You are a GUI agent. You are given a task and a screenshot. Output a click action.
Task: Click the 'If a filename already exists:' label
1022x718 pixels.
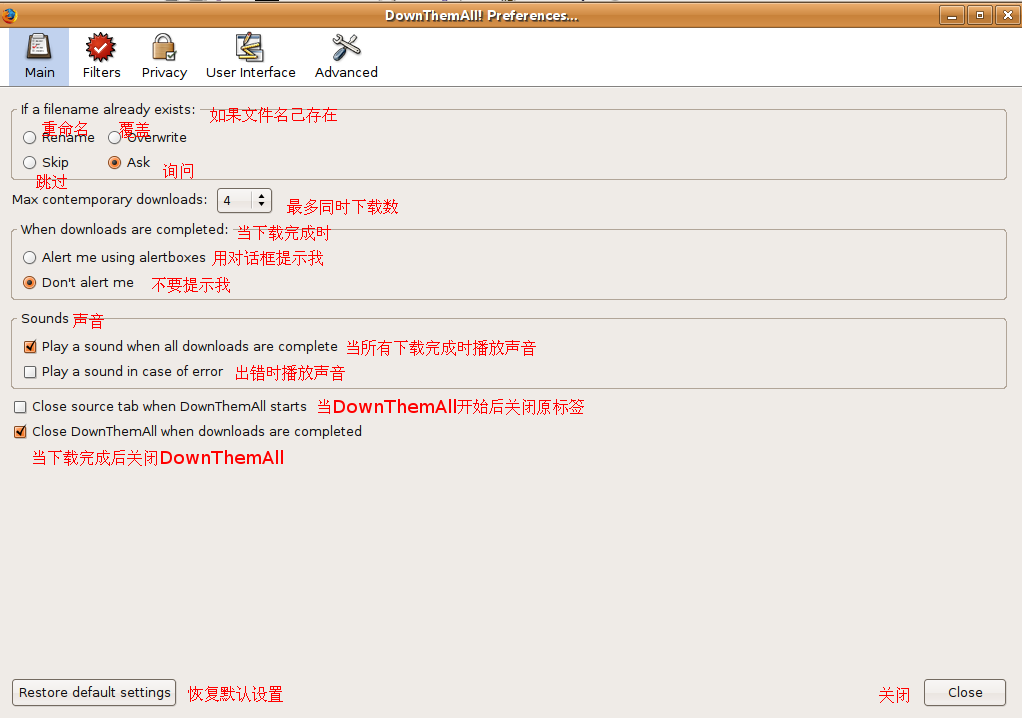tap(108, 109)
